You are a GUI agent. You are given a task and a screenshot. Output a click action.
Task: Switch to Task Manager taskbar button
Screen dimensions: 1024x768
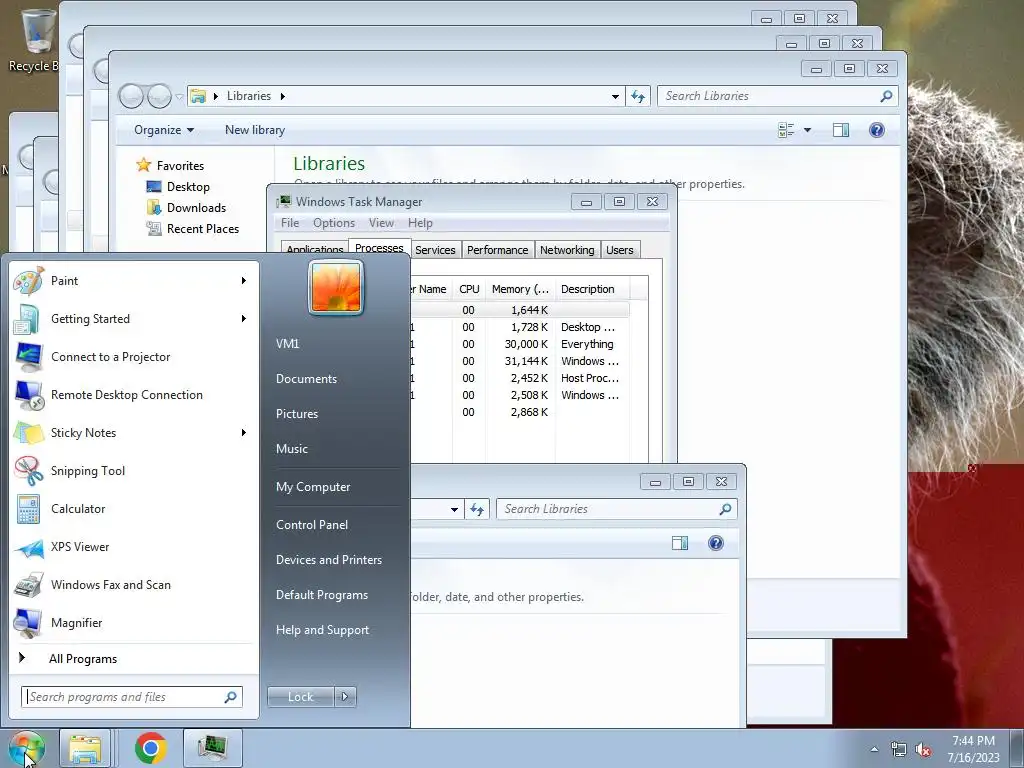coord(213,748)
